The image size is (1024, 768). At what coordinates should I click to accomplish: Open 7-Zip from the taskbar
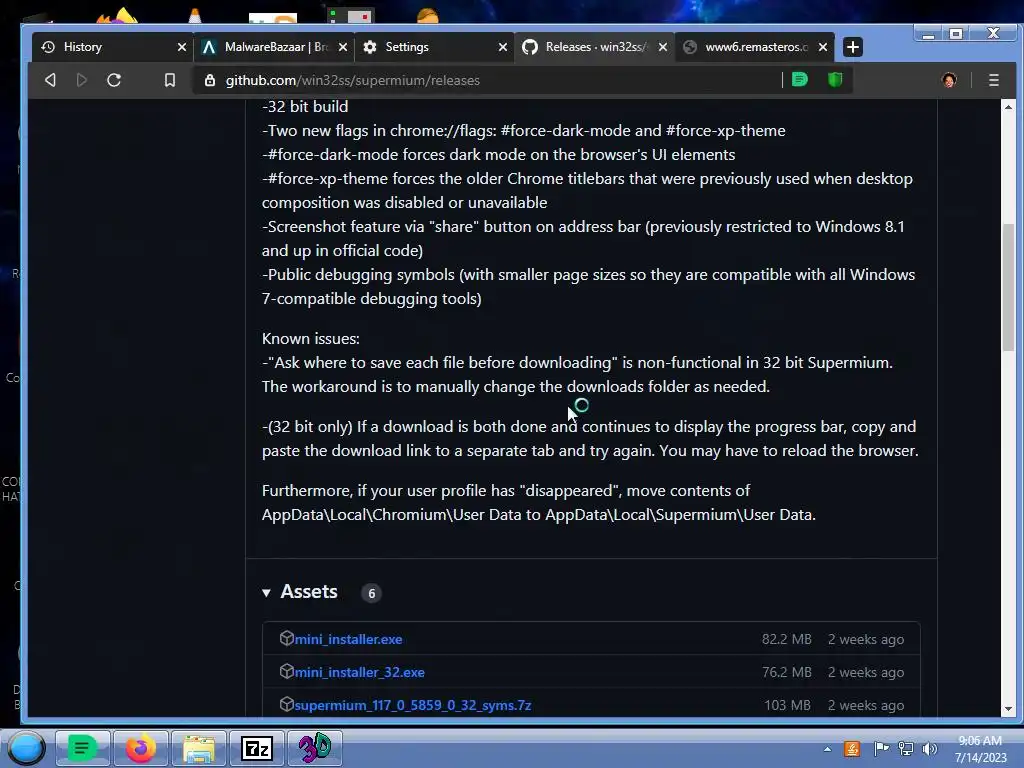[x=257, y=748]
